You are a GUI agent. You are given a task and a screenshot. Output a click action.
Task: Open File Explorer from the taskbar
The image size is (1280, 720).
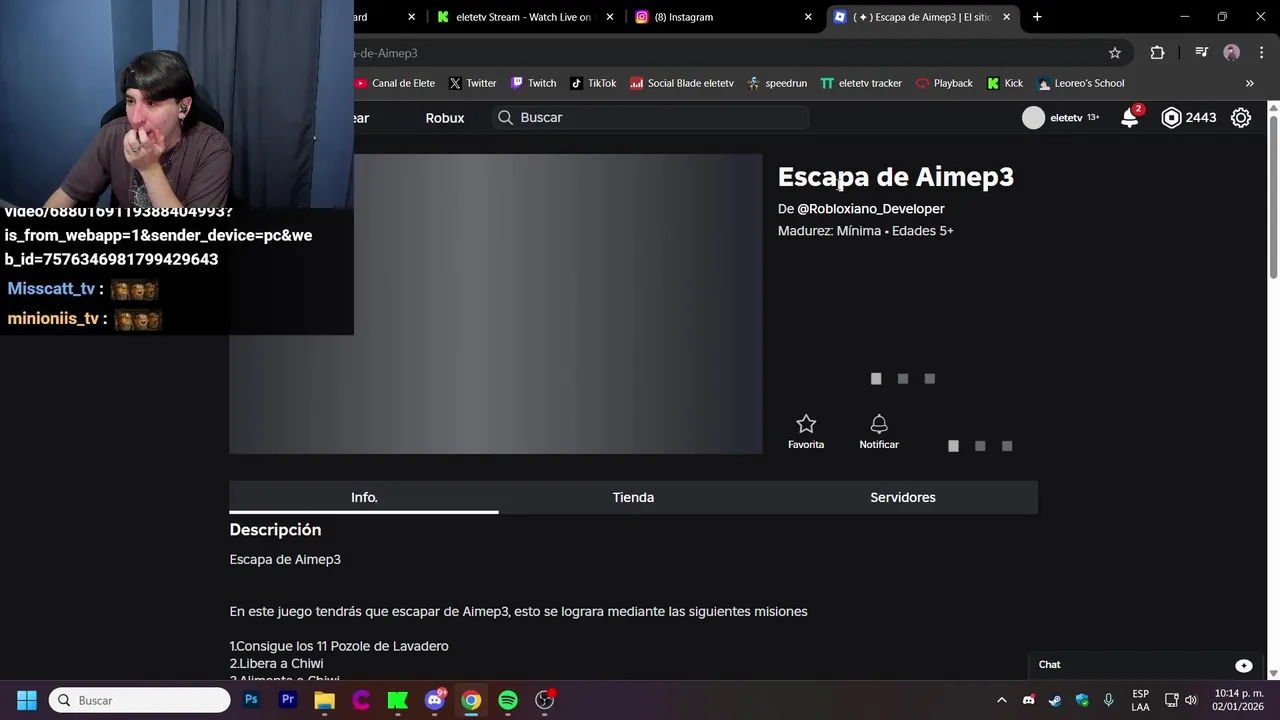coord(324,700)
